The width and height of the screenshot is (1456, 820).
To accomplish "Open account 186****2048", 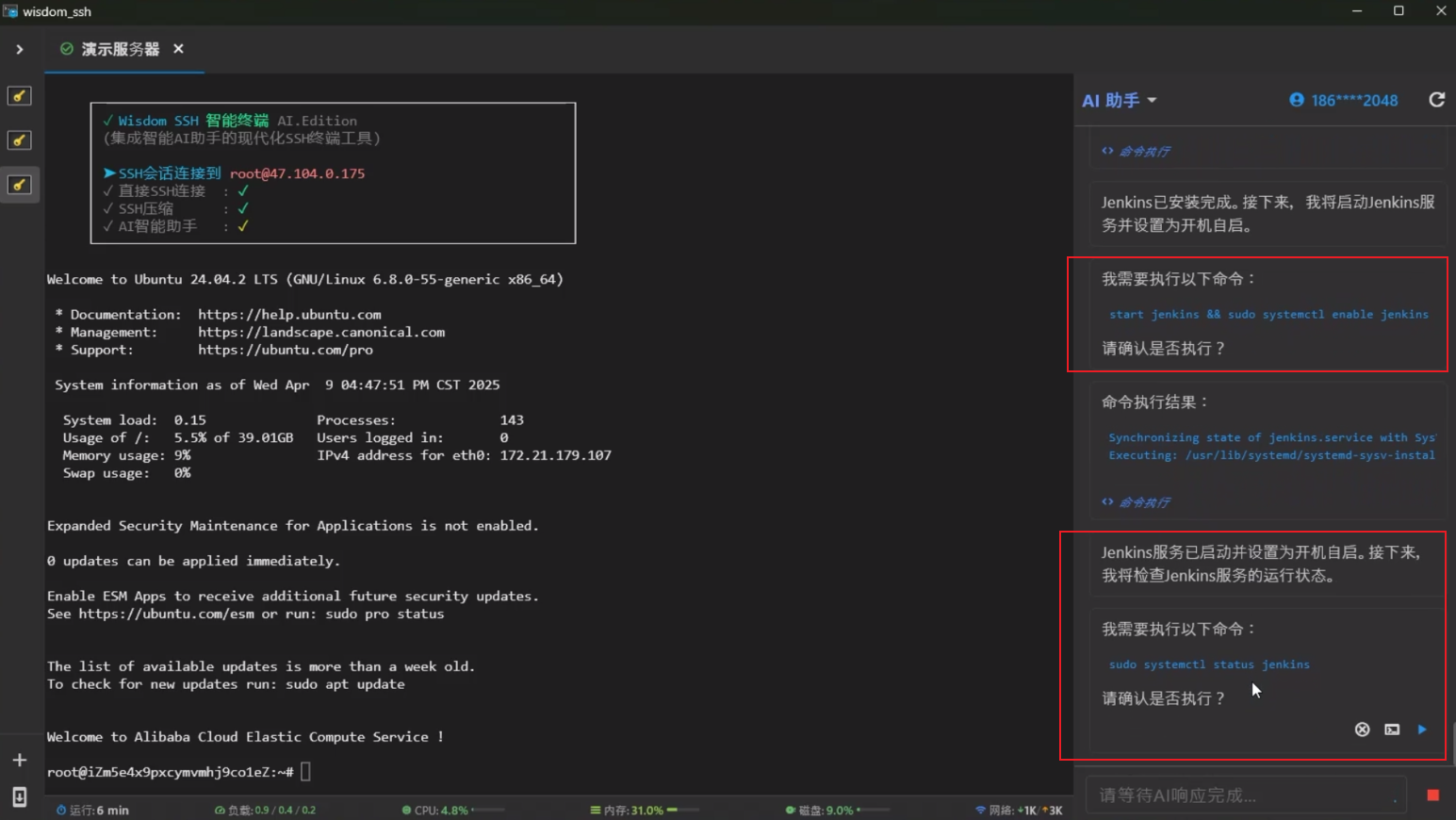I will pyautogui.click(x=1354, y=101).
